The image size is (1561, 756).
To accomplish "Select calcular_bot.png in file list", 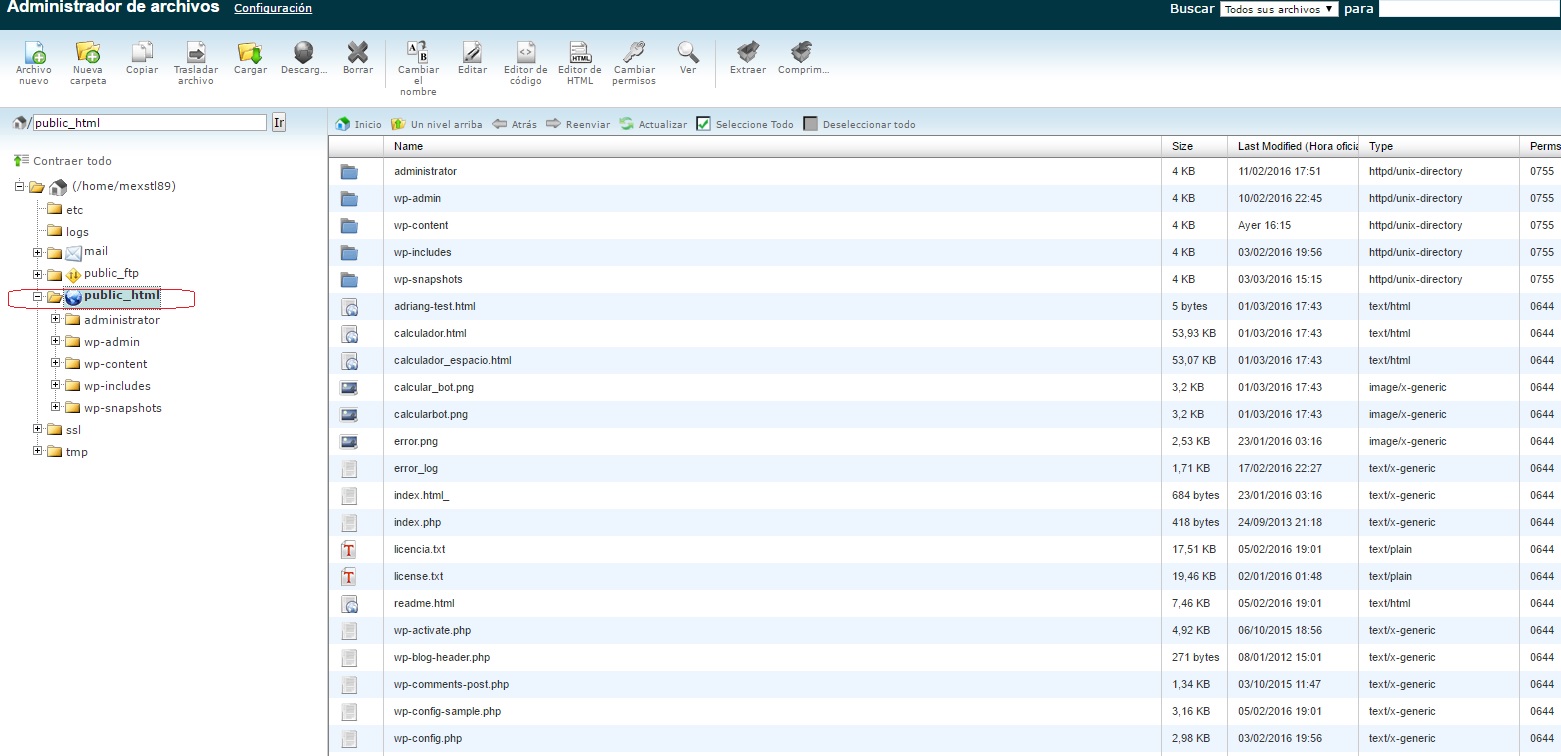I will pos(434,387).
